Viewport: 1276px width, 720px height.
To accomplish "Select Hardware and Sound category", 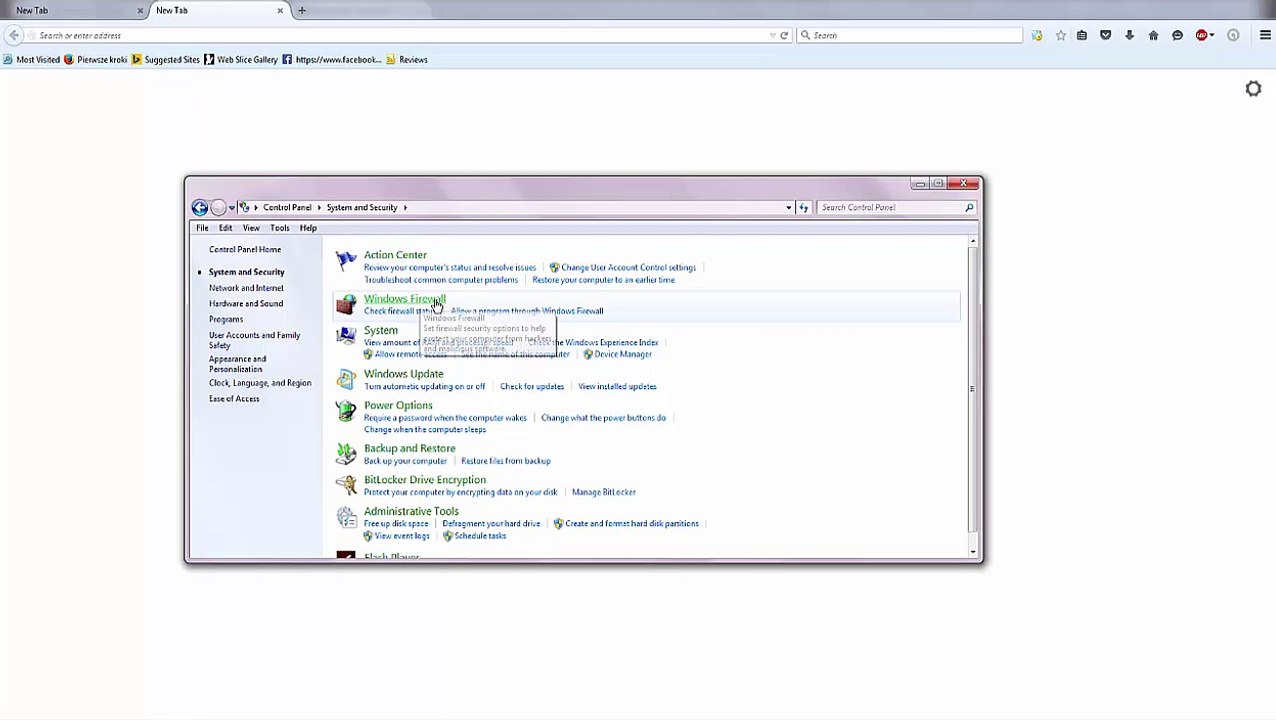I will [x=246, y=304].
